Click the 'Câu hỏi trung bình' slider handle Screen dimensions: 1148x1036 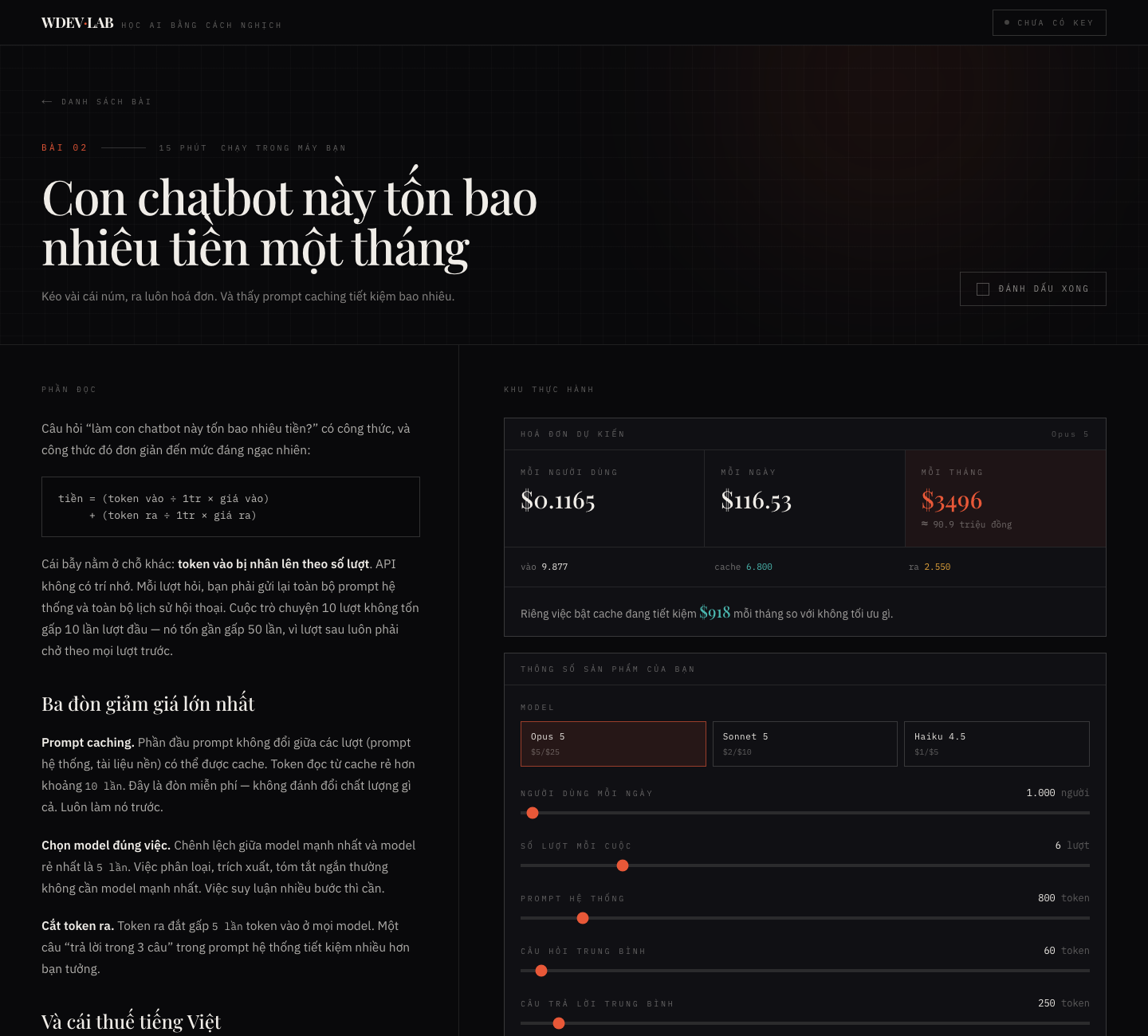point(541,971)
